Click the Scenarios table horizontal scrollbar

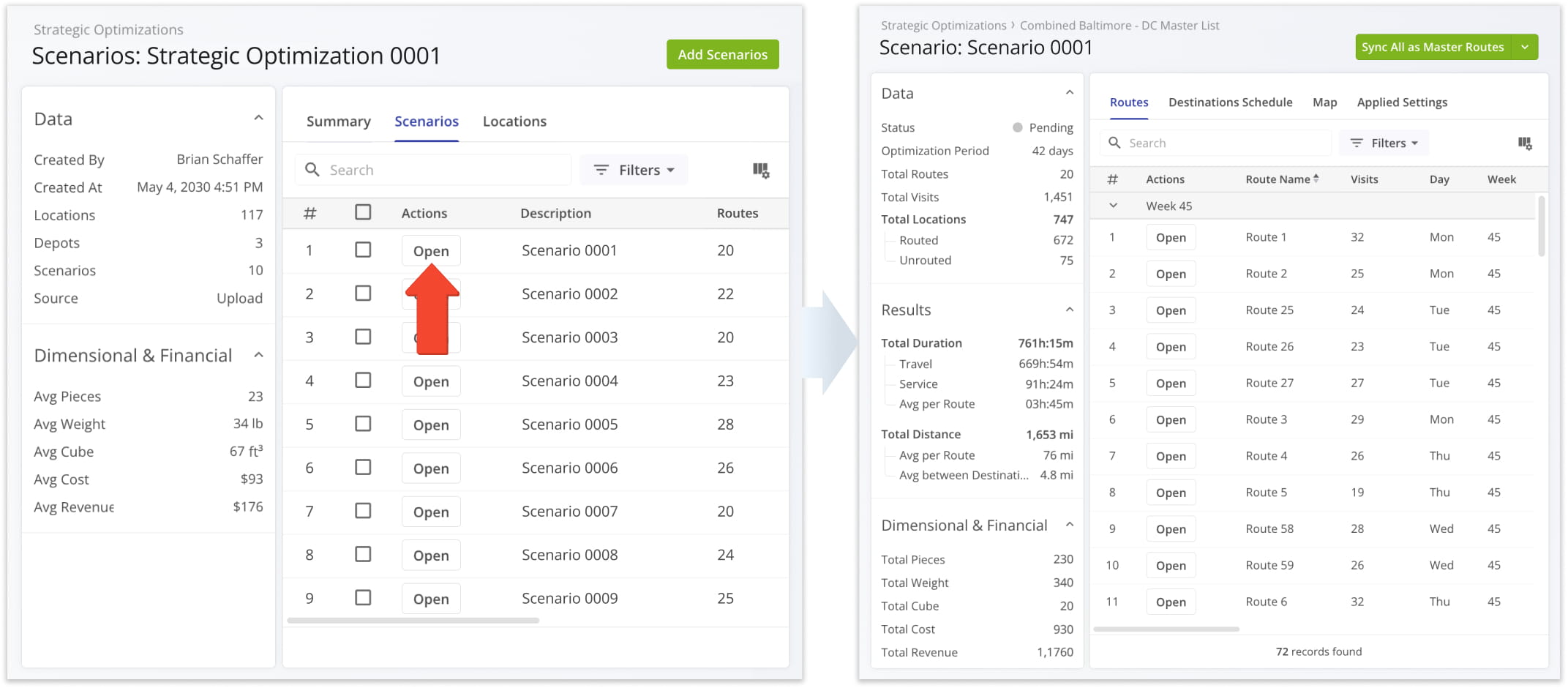click(413, 621)
